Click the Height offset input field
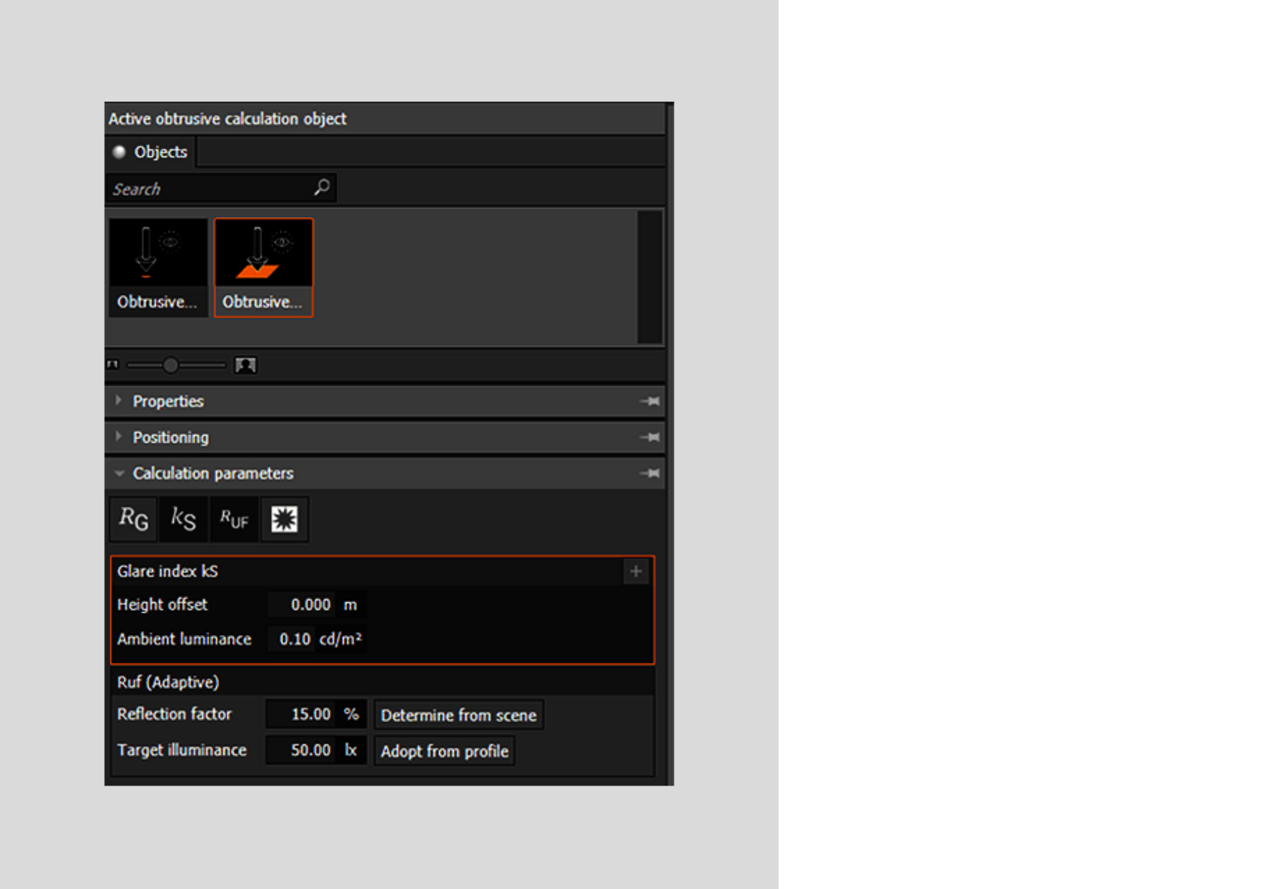The width and height of the screenshot is (1280, 889). click(302, 605)
